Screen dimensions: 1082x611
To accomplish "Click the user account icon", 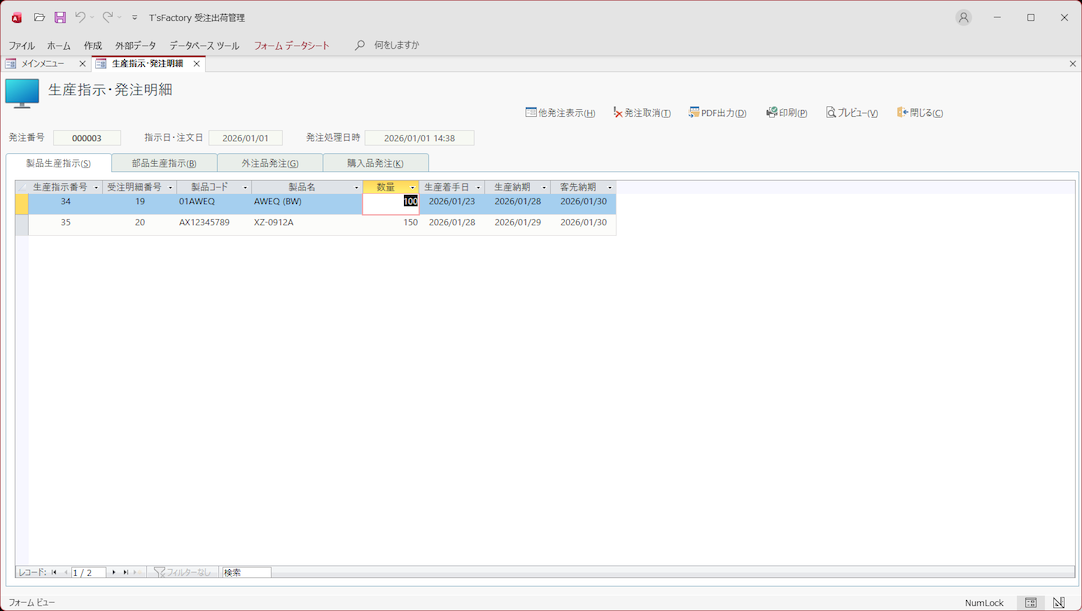I will pyautogui.click(x=963, y=18).
